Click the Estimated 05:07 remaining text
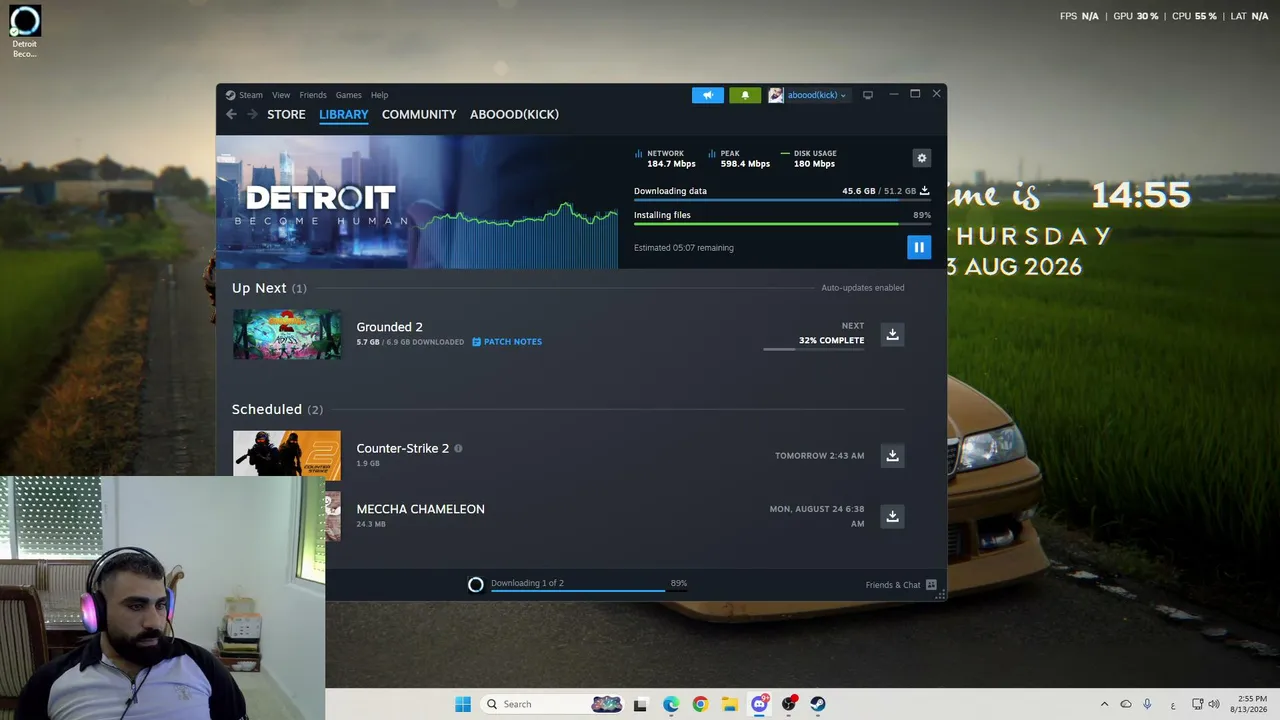Viewport: 1280px width, 720px height. click(x=684, y=248)
